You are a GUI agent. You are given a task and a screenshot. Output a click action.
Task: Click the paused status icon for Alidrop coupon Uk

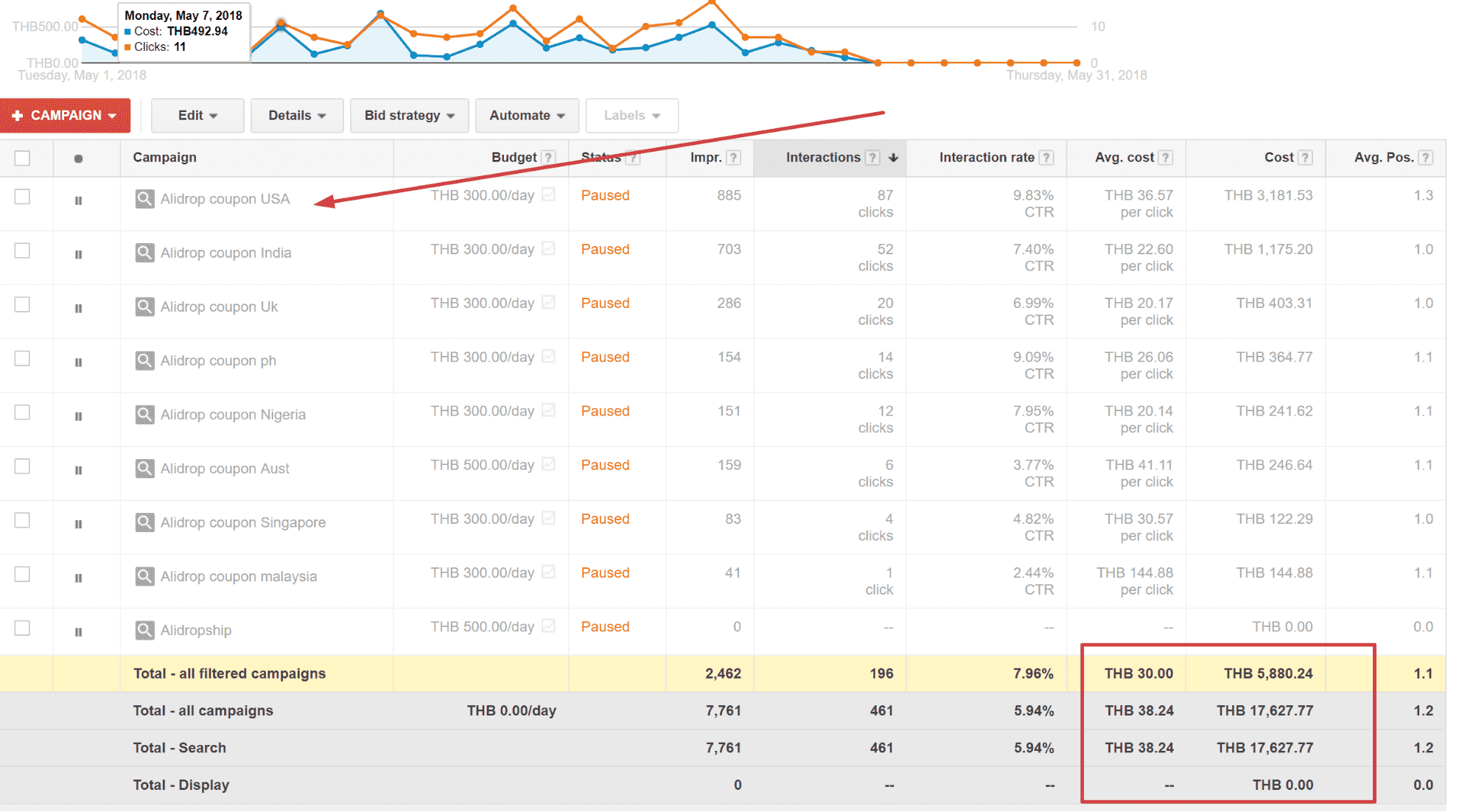(78, 308)
